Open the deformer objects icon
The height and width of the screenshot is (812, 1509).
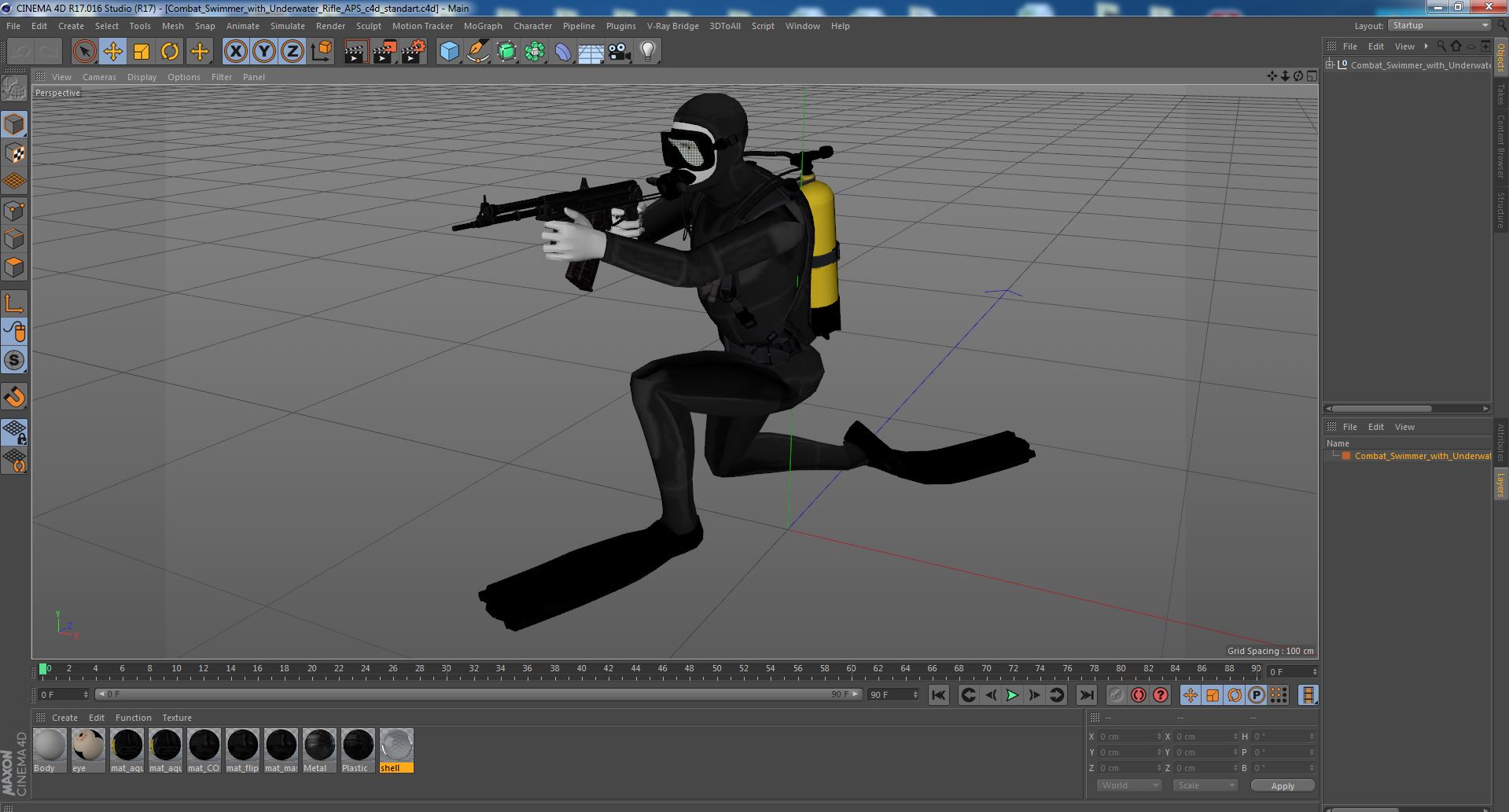click(x=563, y=52)
